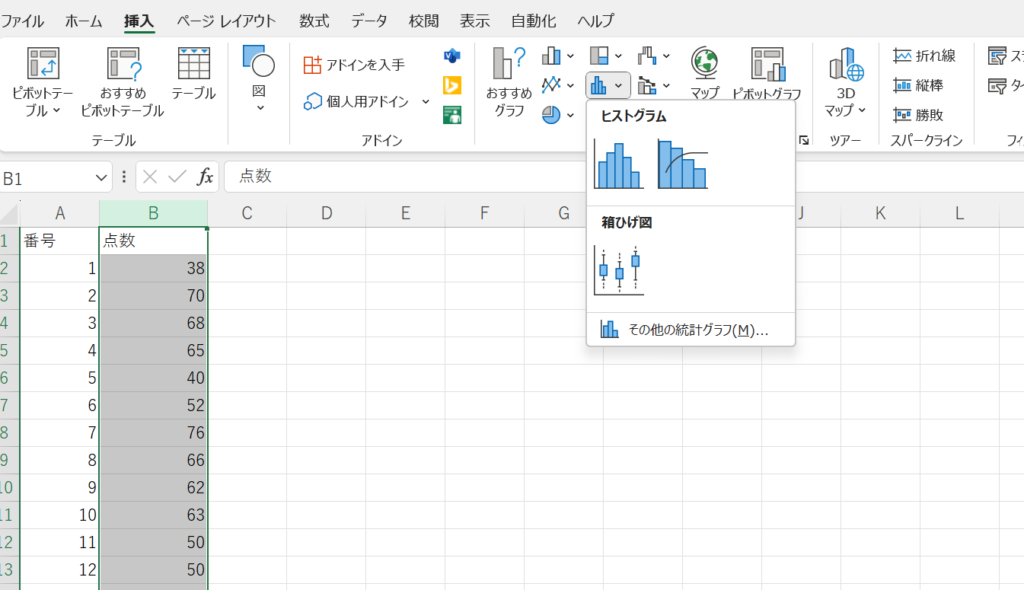Select the histogram chart thumbnail
The height and width of the screenshot is (590, 1024).
point(618,164)
